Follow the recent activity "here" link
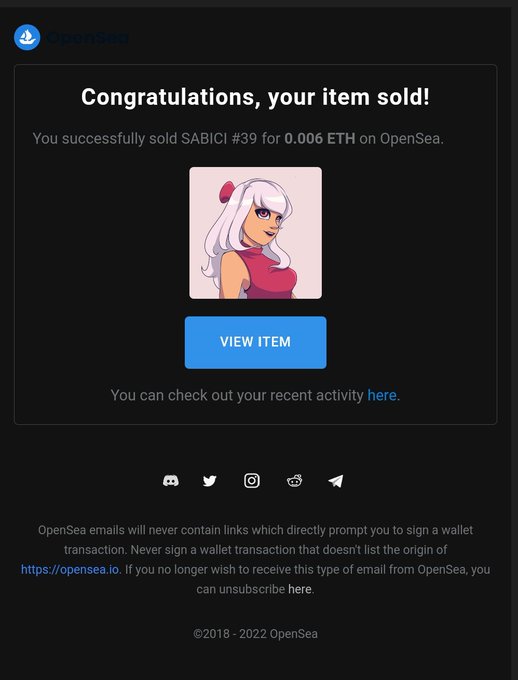The image size is (518, 680). point(382,396)
